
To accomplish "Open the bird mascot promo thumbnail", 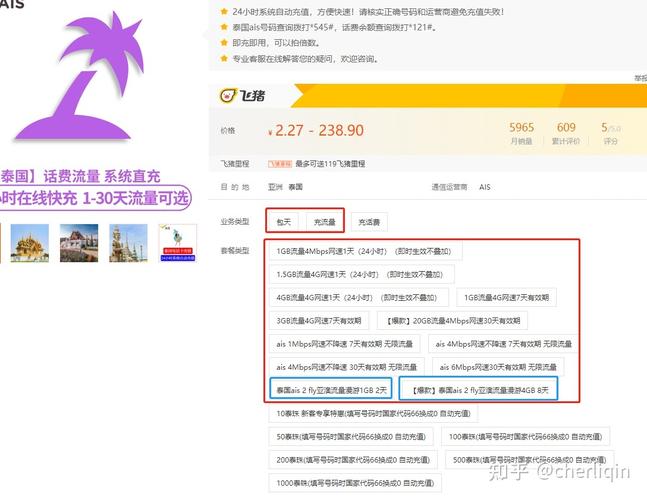I will coord(178,243).
